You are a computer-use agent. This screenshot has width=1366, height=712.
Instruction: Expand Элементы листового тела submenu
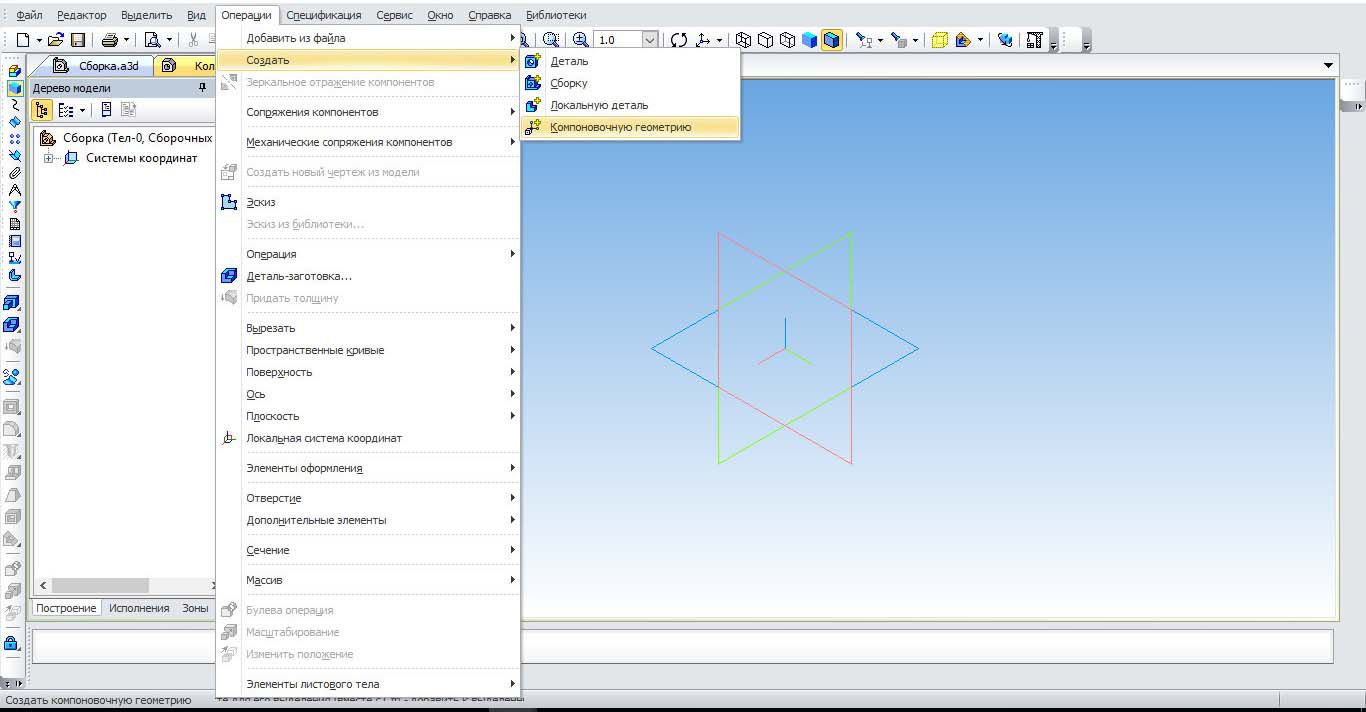368,684
